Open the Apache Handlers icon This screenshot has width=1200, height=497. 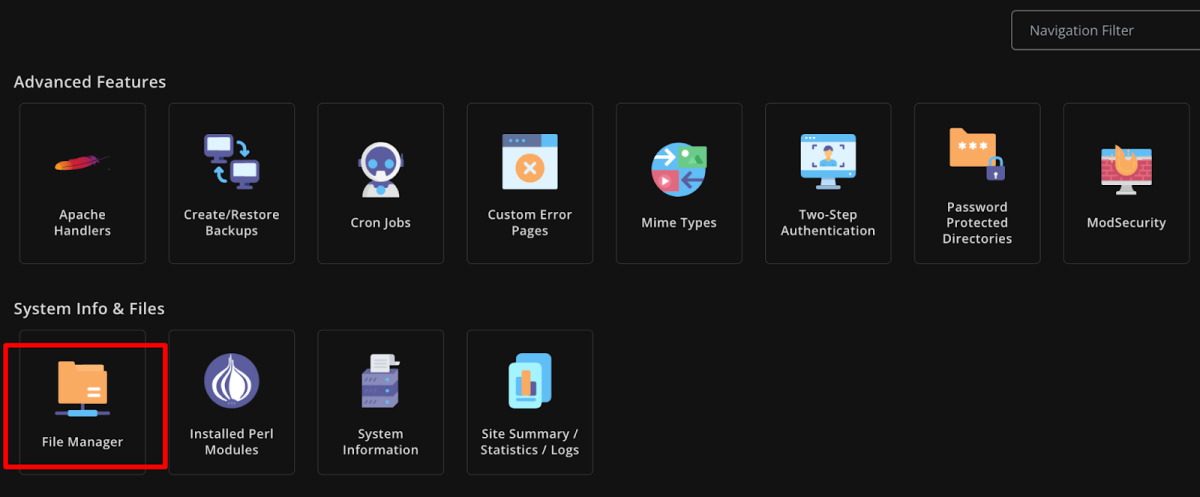point(83,163)
